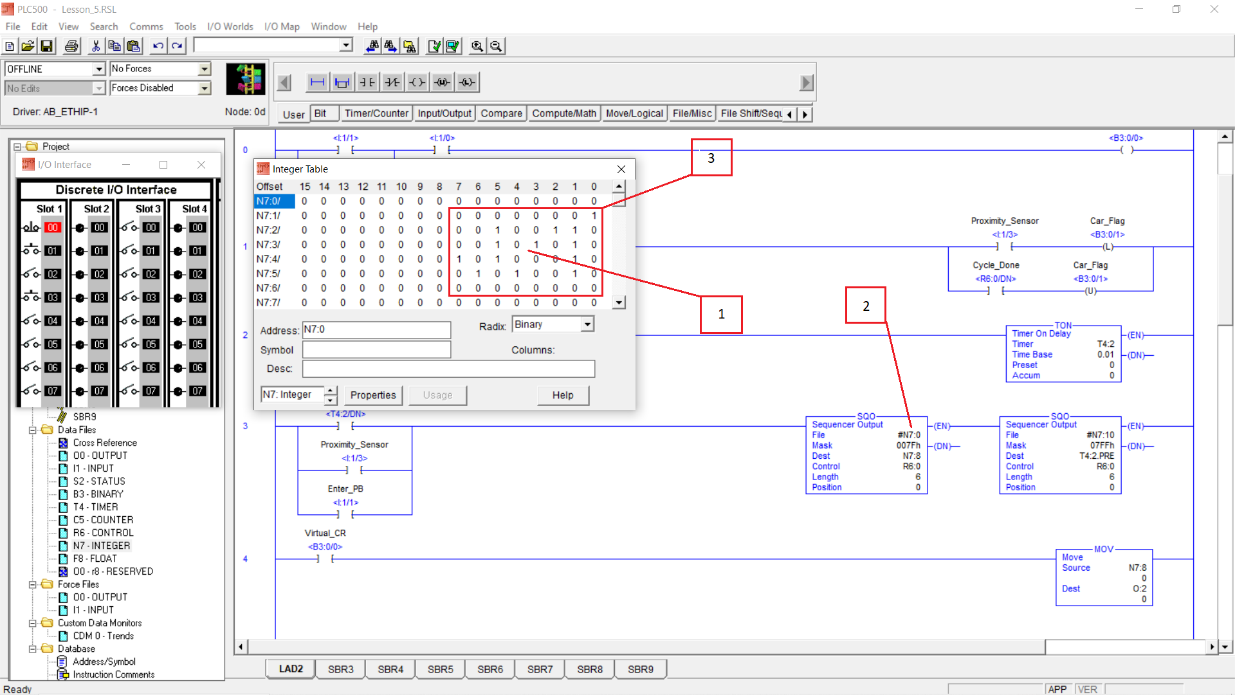
Task: Paste with the clipboard icon
Action: 131,46
